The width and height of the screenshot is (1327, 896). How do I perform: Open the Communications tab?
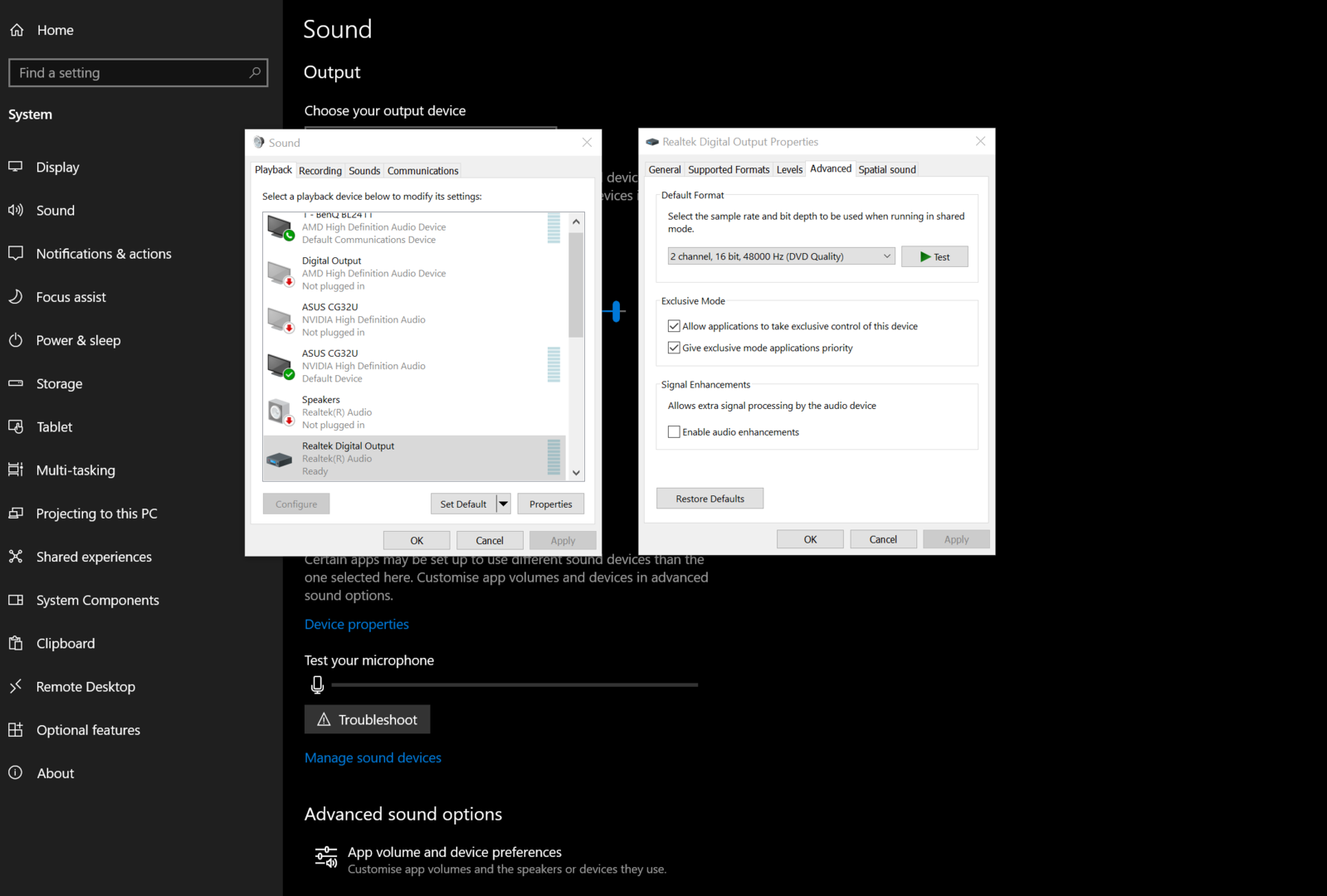422,171
